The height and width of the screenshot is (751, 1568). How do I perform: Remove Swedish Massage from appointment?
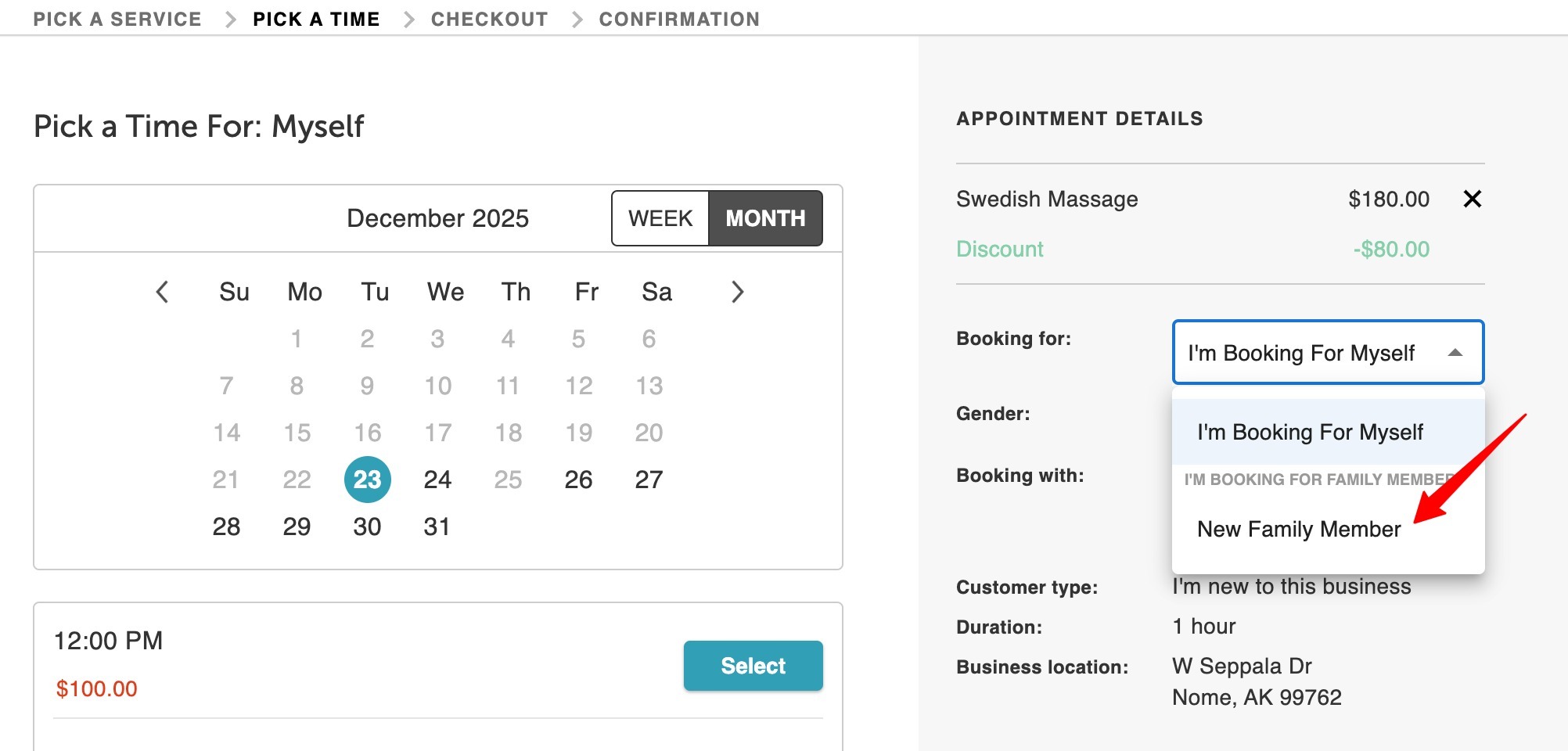pyautogui.click(x=1472, y=199)
